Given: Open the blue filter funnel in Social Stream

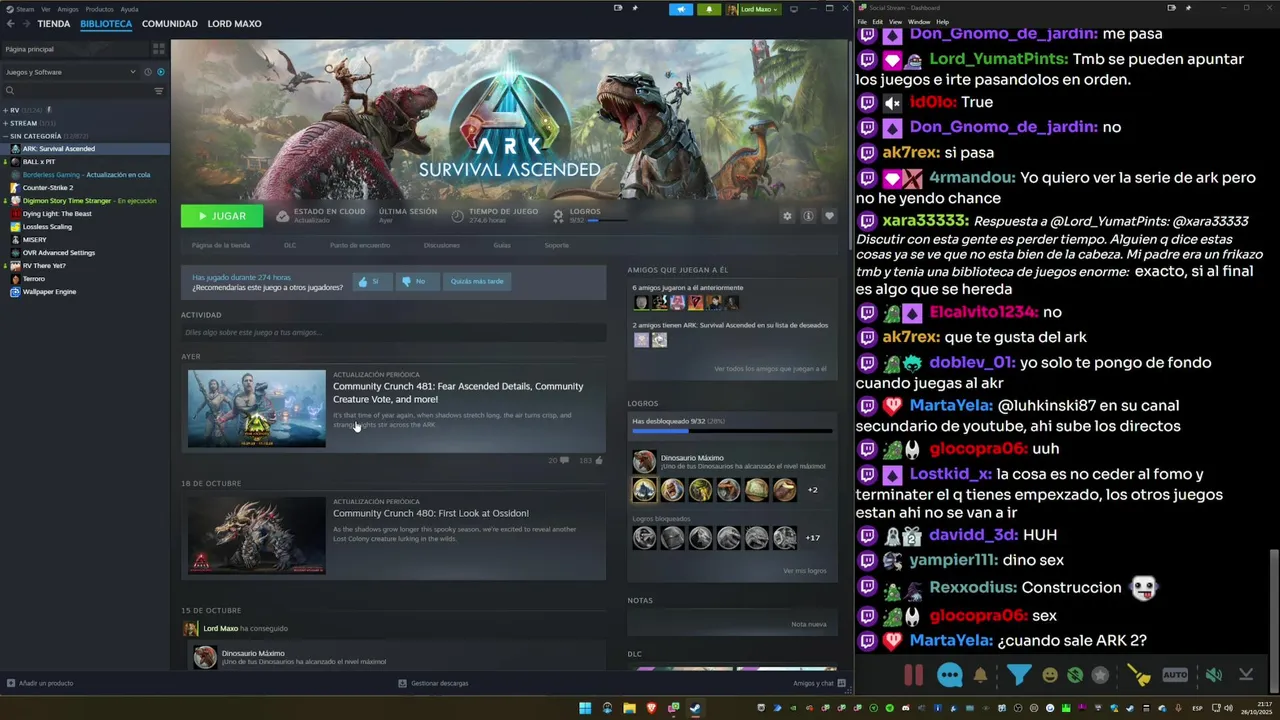Looking at the screenshot, I should click(x=1018, y=675).
